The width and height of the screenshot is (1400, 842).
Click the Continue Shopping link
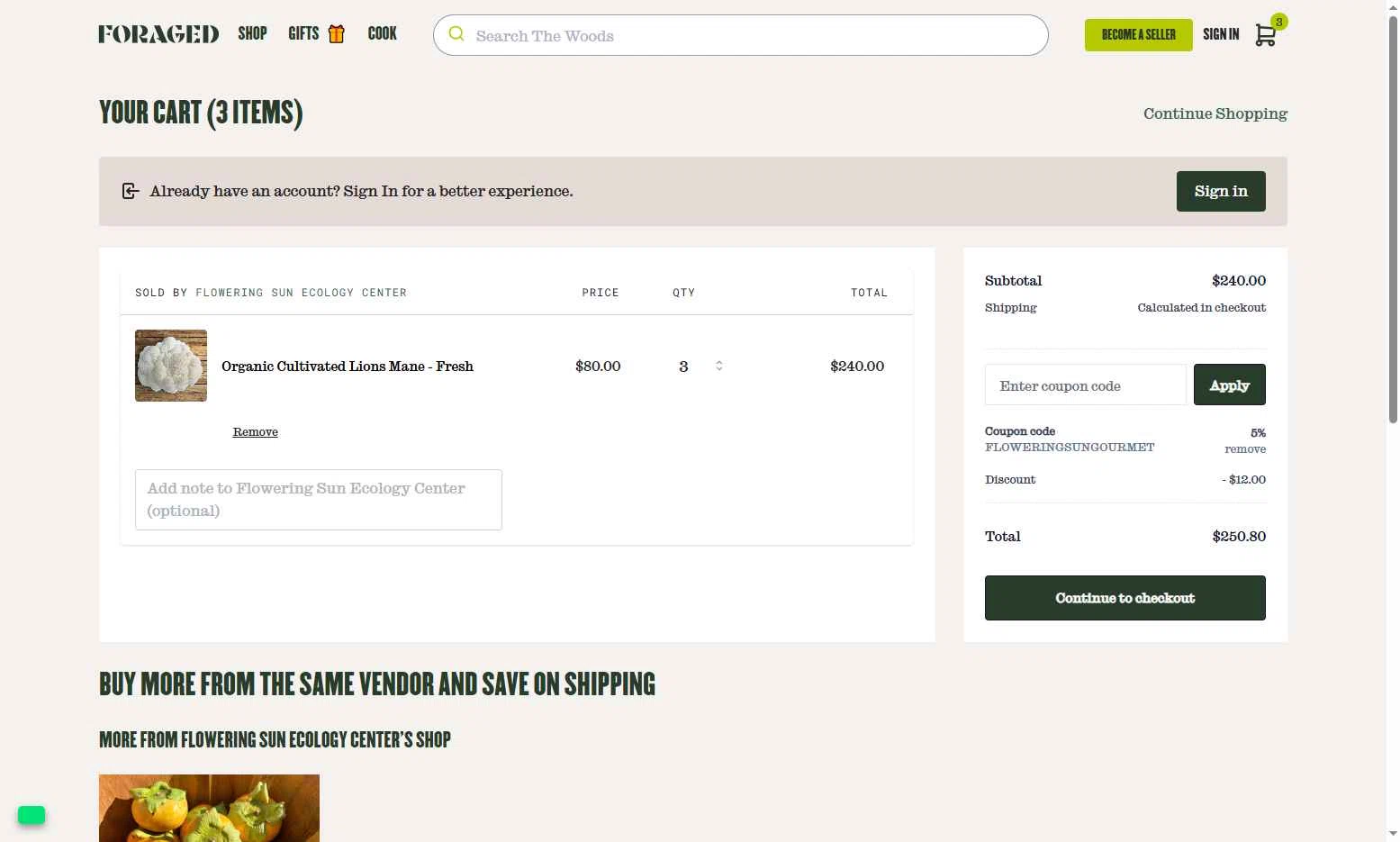[1215, 113]
